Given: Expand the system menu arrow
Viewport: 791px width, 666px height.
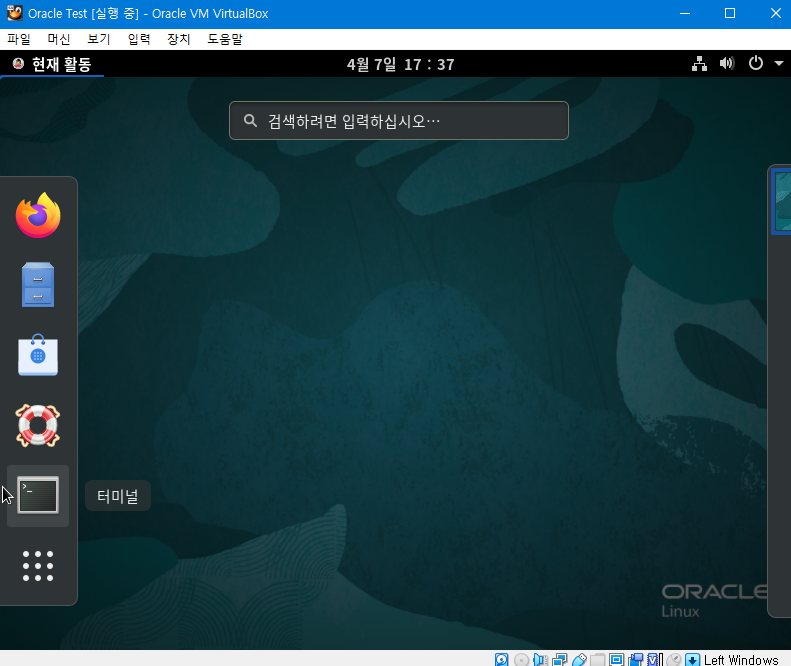Looking at the screenshot, I should 779,64.
